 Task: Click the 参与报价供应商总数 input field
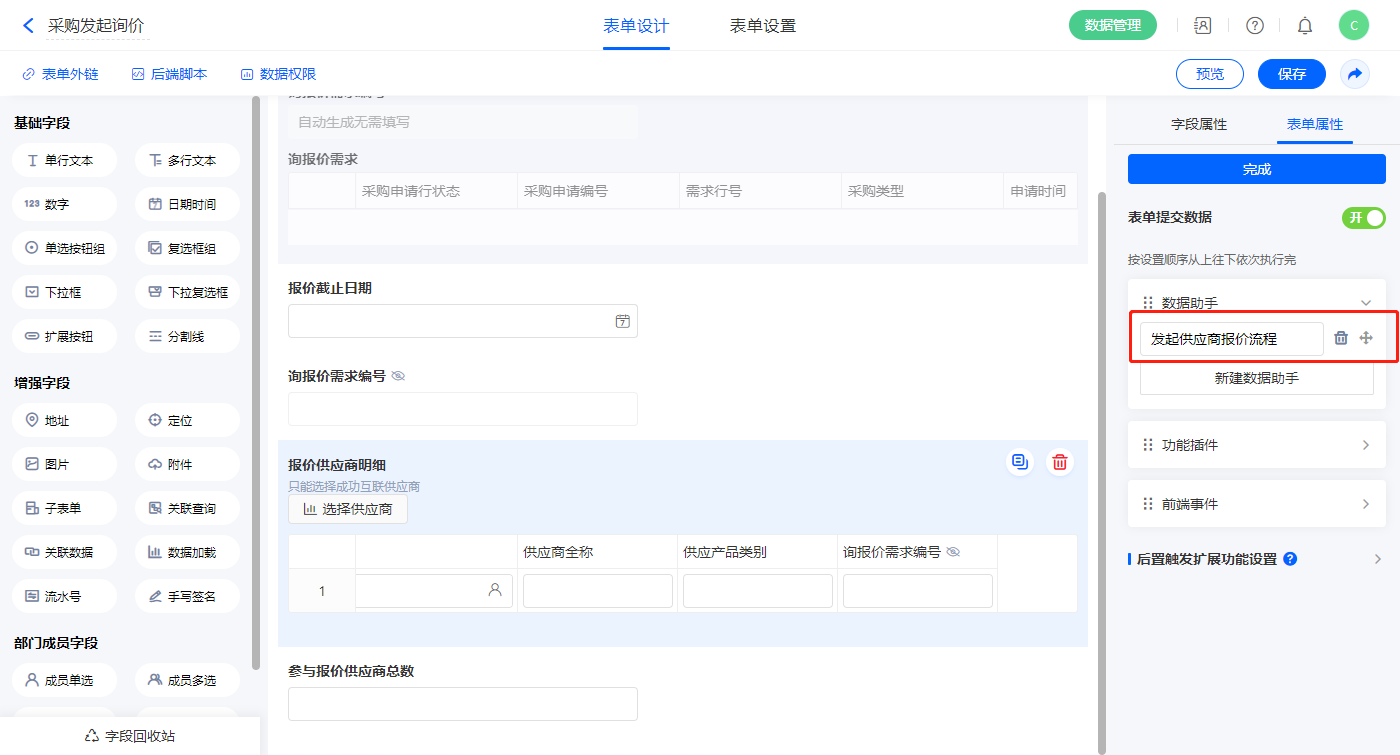tap(462, 704)
